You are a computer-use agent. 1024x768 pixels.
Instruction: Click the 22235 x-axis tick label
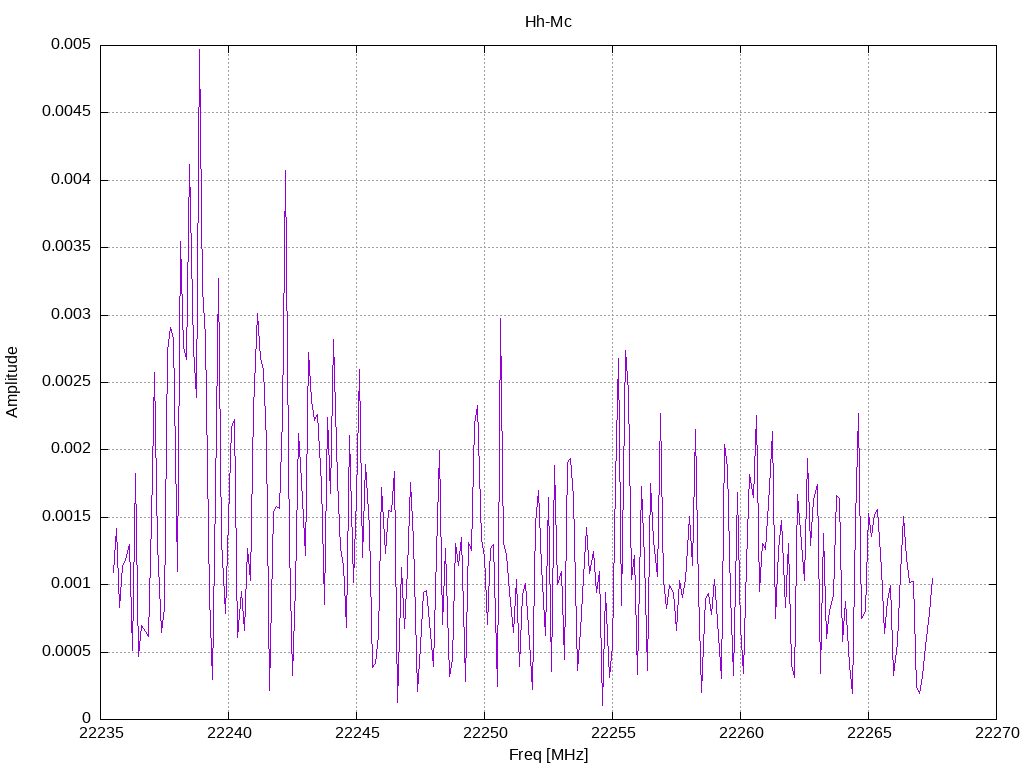100,733
